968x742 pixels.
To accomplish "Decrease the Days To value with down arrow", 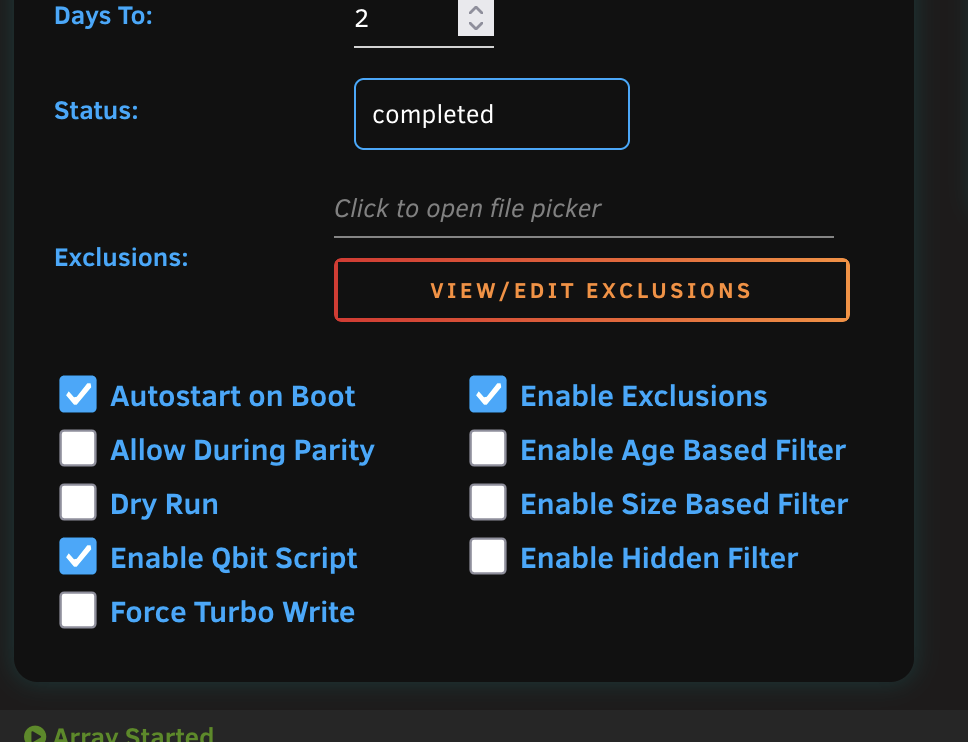I will coord(475,26).
